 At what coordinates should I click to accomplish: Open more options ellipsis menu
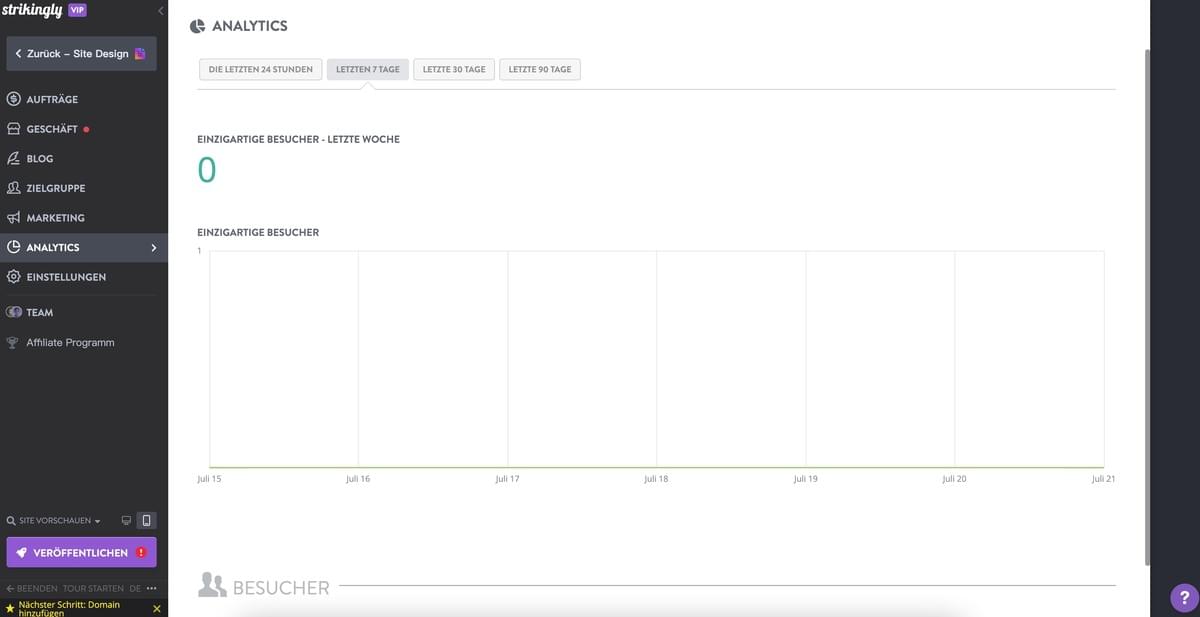pyautogui.click(x=152, y=589)
